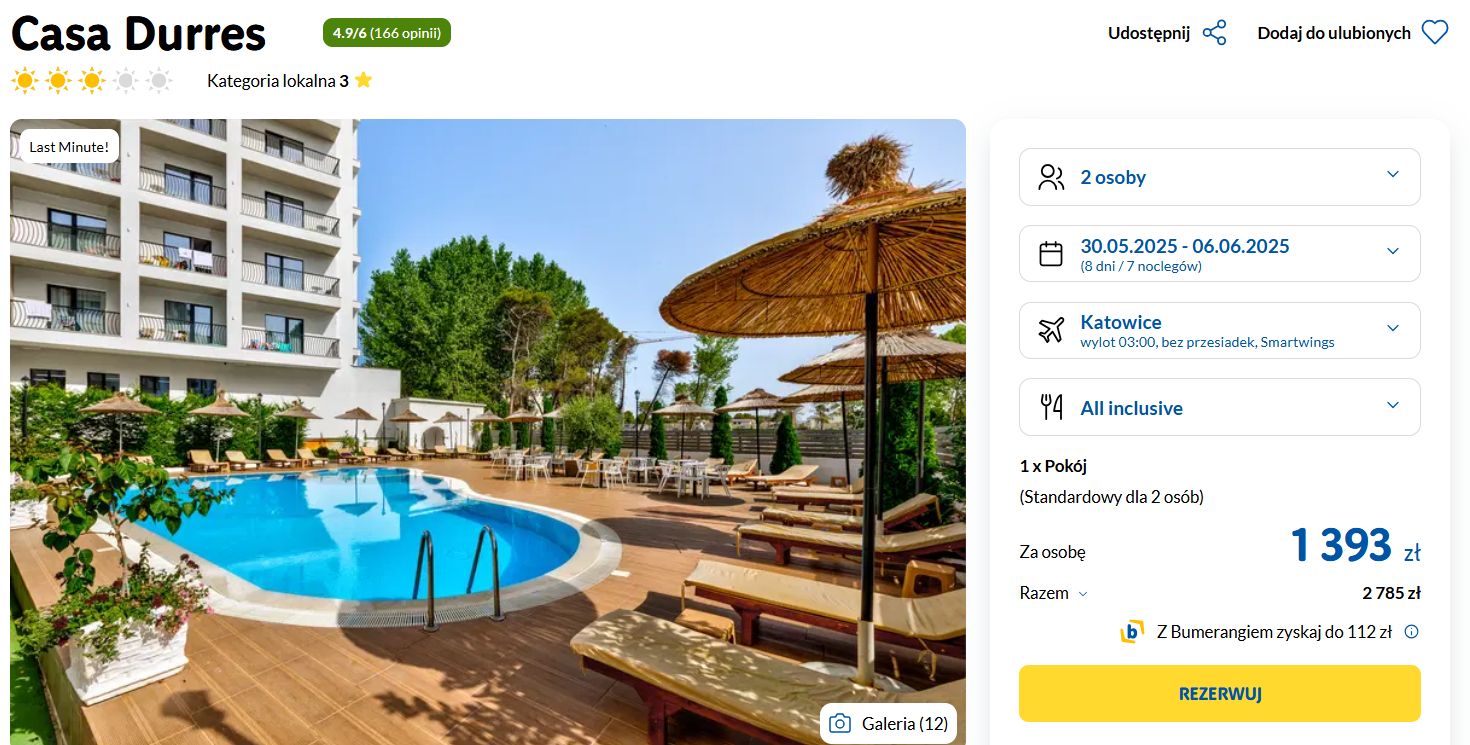1470x745 pixels.
Task: Click the people icon in guests field
Action: tap(1051, 177)
